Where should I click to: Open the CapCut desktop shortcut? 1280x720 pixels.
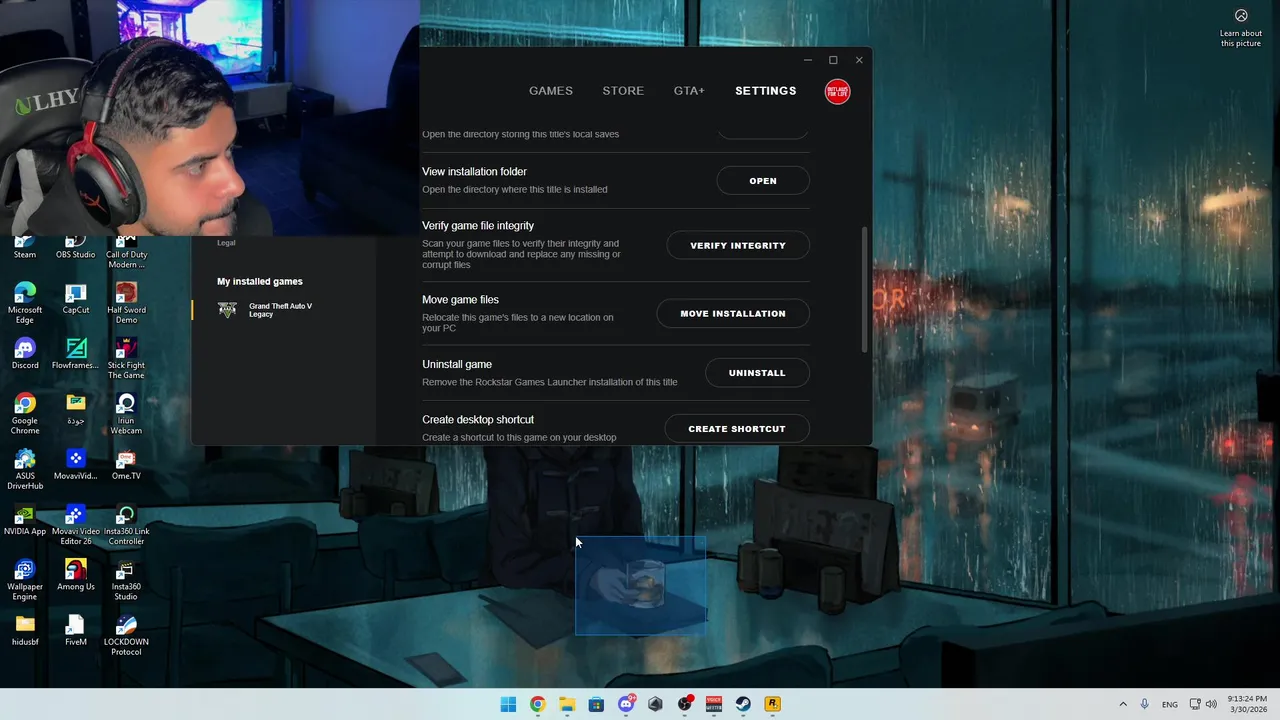[76, 298]
